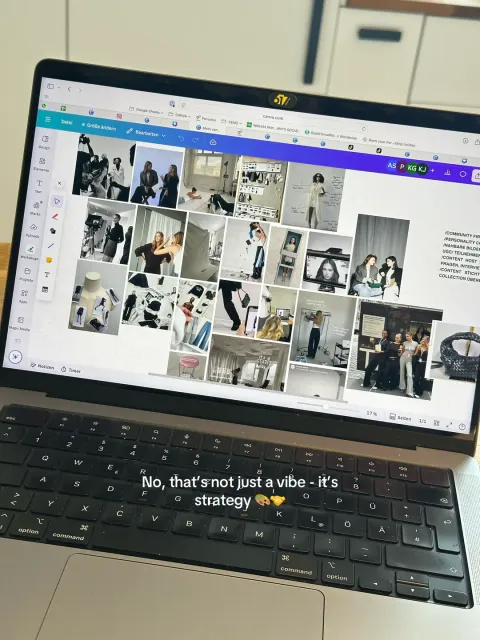Open the Design panel in sidebar
This screenshot has width=480, height=640.
[44, 142]
